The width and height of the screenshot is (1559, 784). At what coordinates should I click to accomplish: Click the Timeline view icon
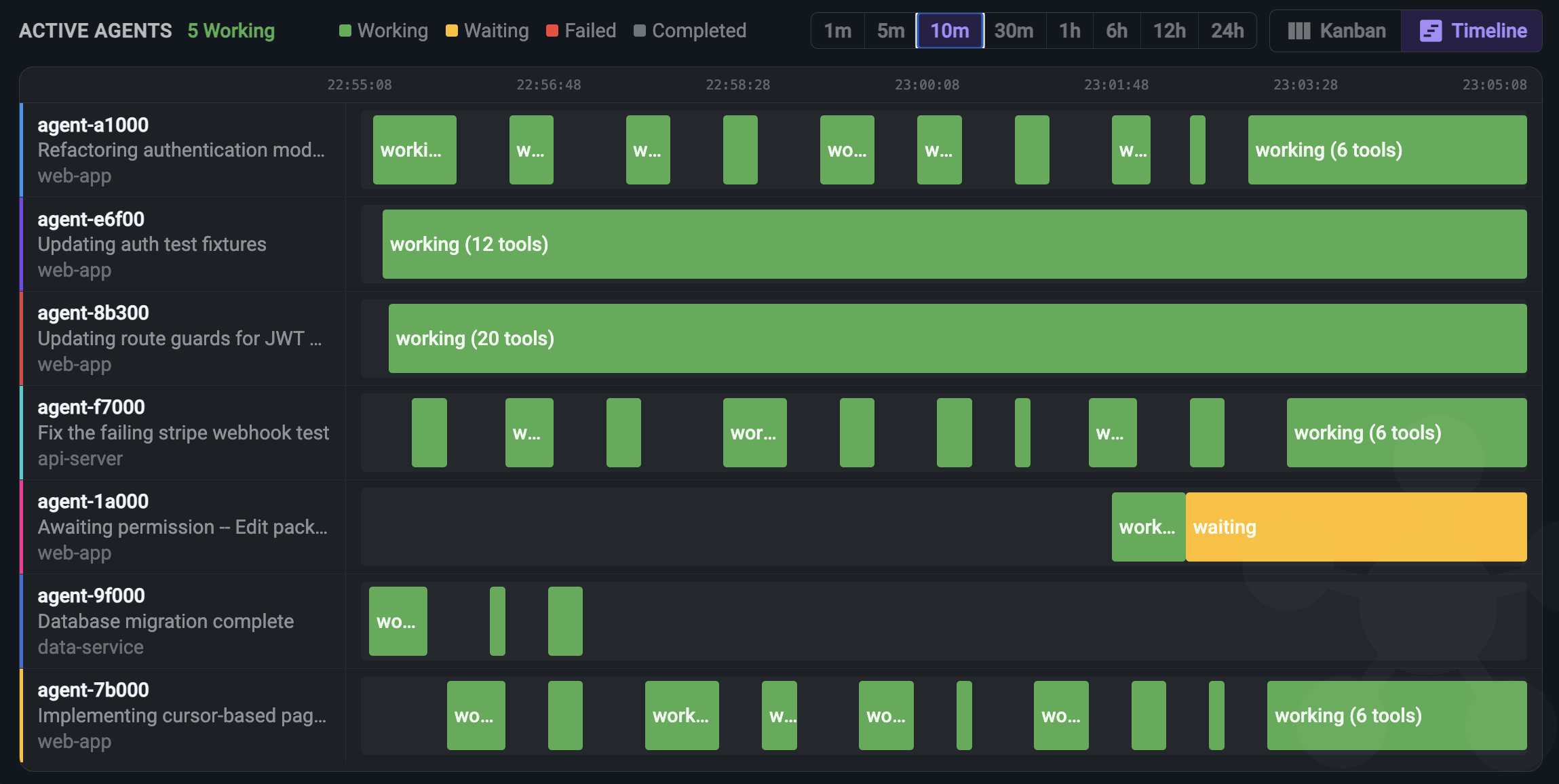tap(1431, 31)
